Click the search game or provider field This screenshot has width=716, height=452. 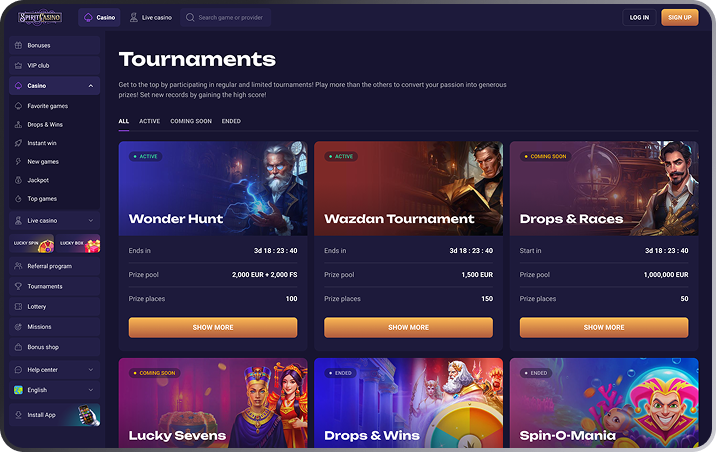226,17
